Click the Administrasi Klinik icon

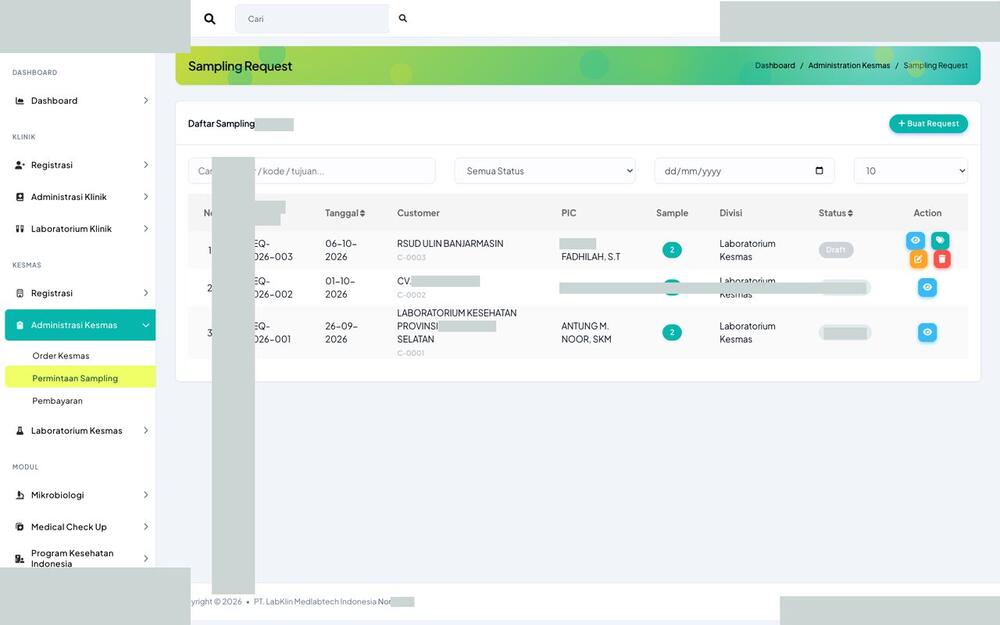click(x=20, y=197)
